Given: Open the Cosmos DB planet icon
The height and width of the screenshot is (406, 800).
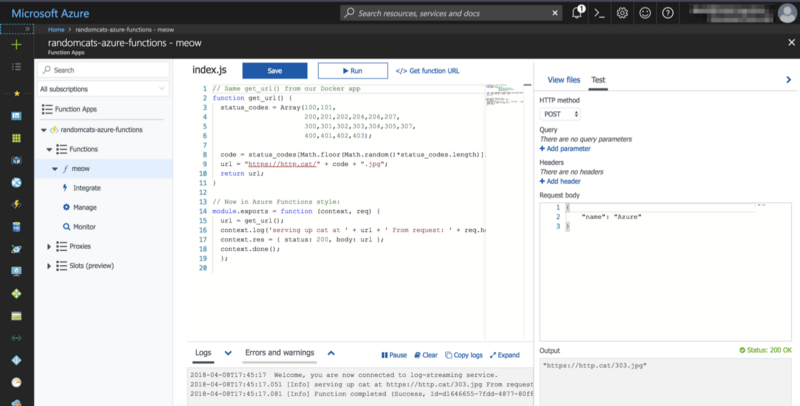Looking at the screenshot, I should tap(16, 249).
